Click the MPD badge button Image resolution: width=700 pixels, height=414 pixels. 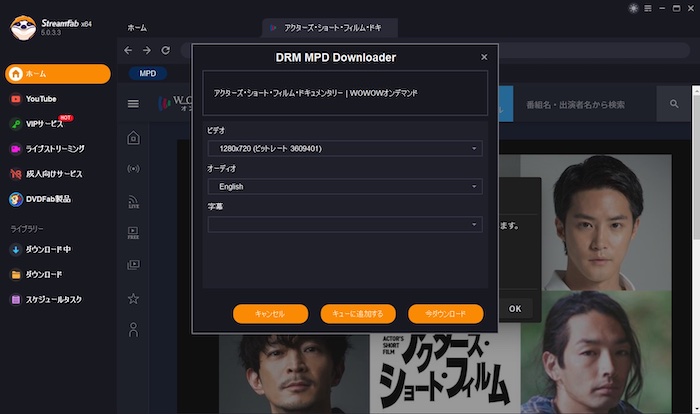tap(148, 73)
